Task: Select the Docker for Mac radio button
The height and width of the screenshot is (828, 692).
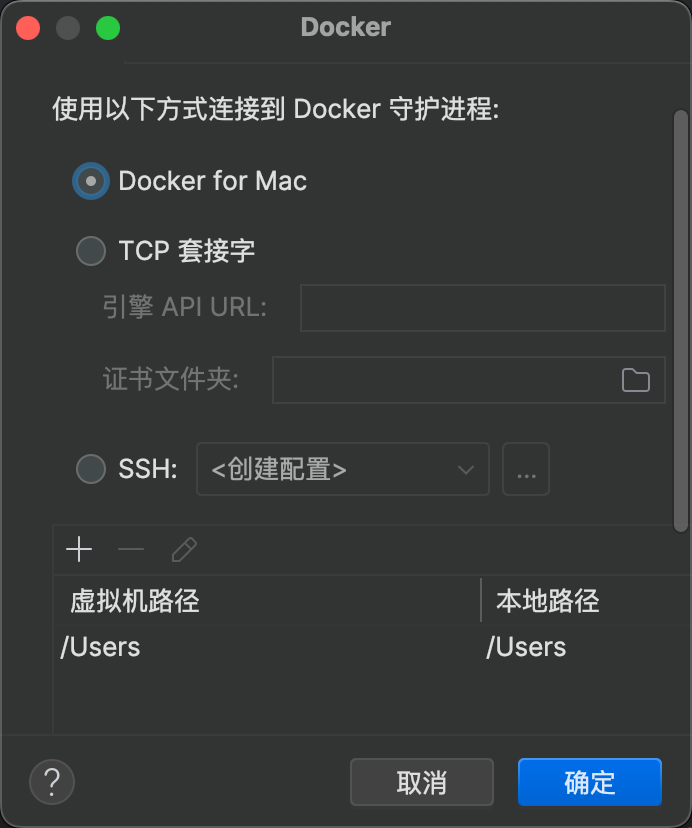Action: pyautogui.click(x=91, y=181)
